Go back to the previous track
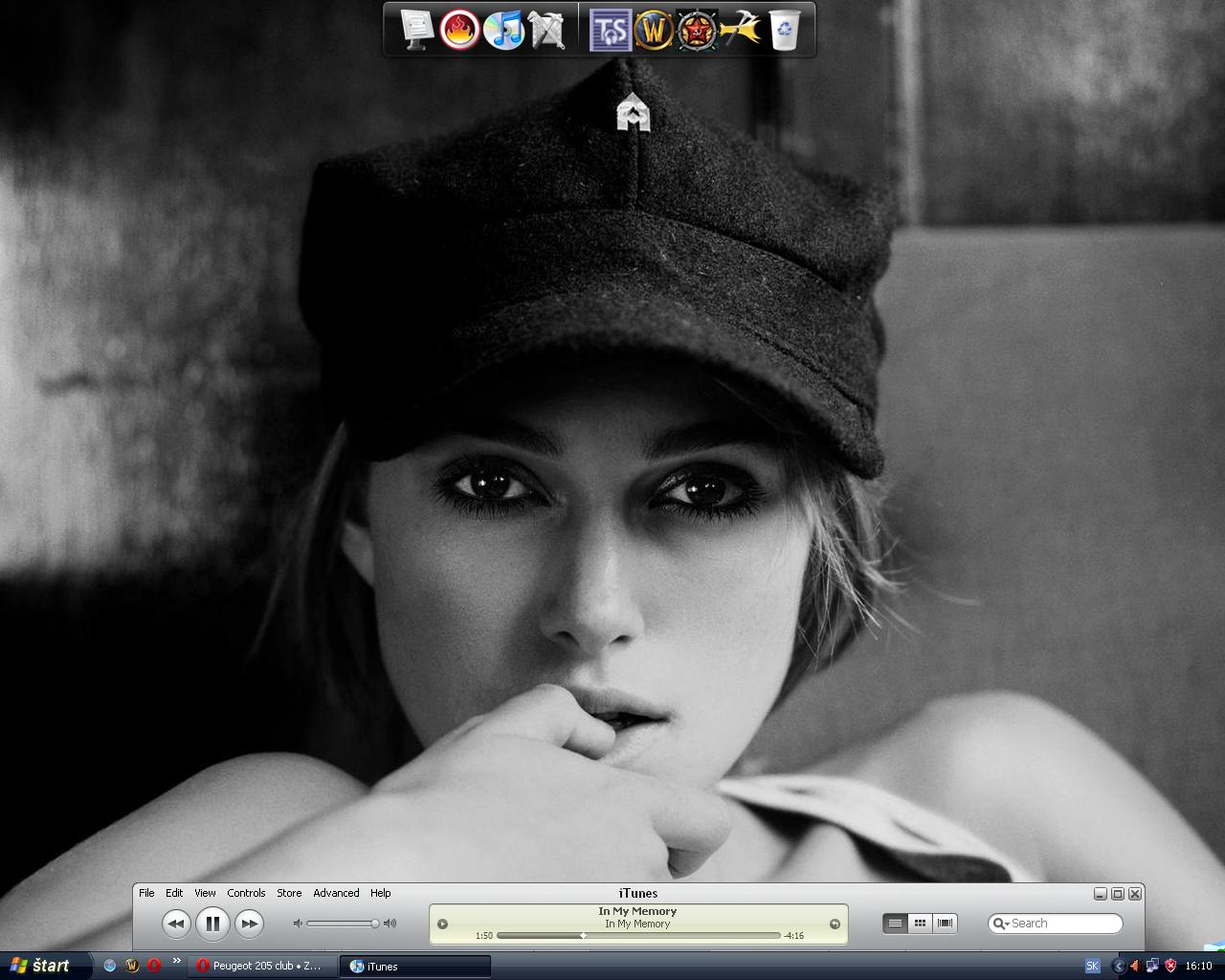 (x=175, y=924)
